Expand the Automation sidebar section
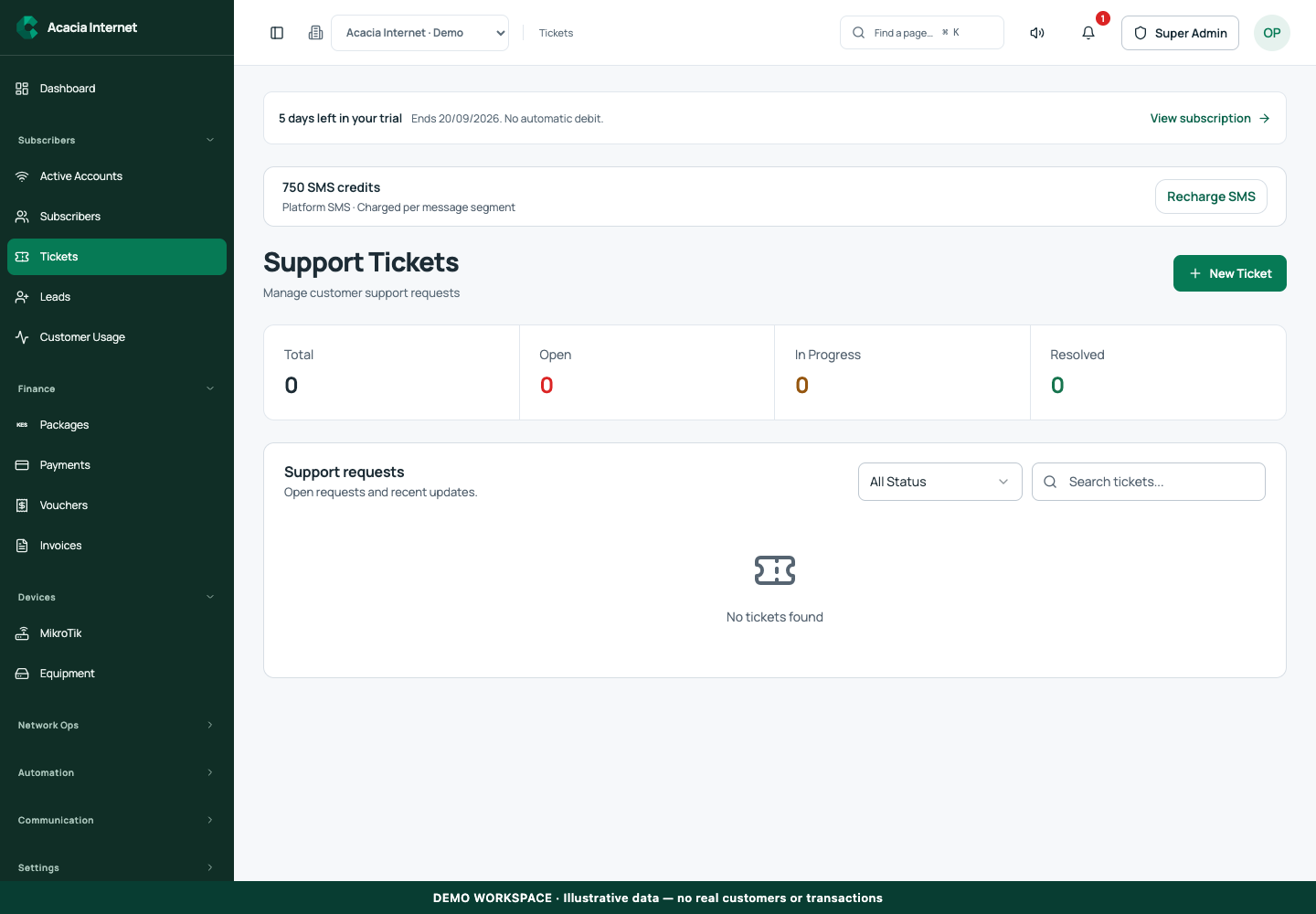 (117, 772)
